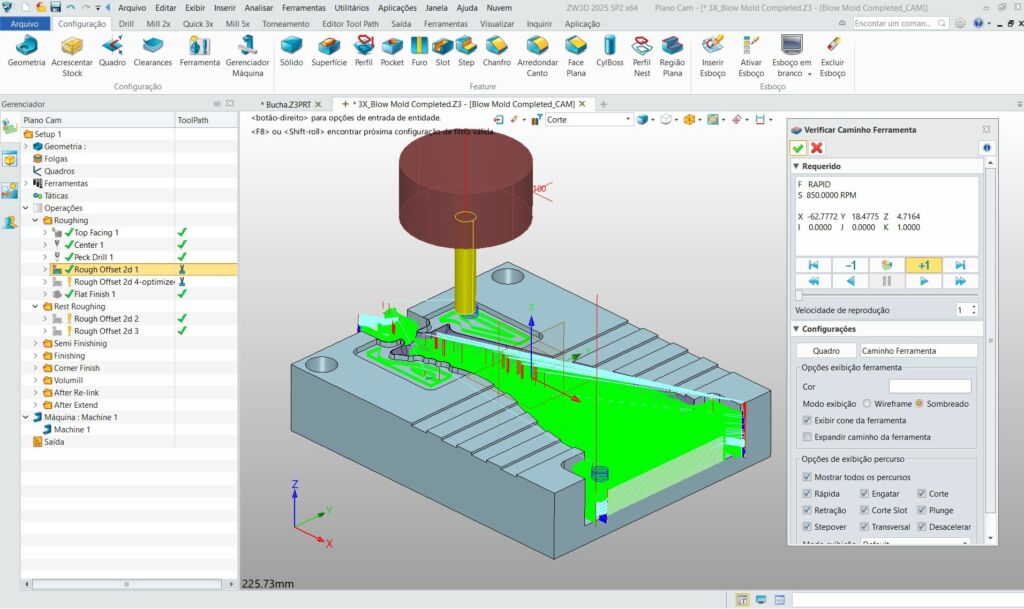Click the Ativar Esboço icon
1024x609 pixels.
pos(751,57)
